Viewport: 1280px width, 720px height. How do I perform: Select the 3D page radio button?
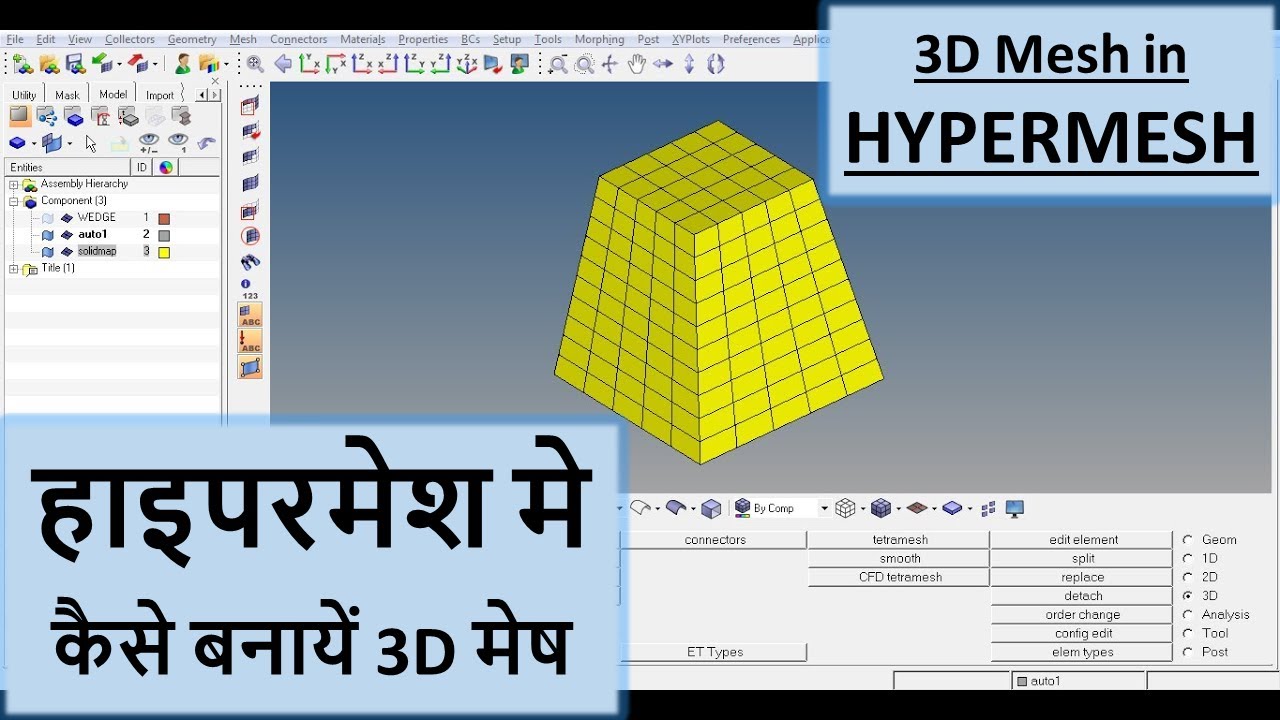[x=1188, y=596]
